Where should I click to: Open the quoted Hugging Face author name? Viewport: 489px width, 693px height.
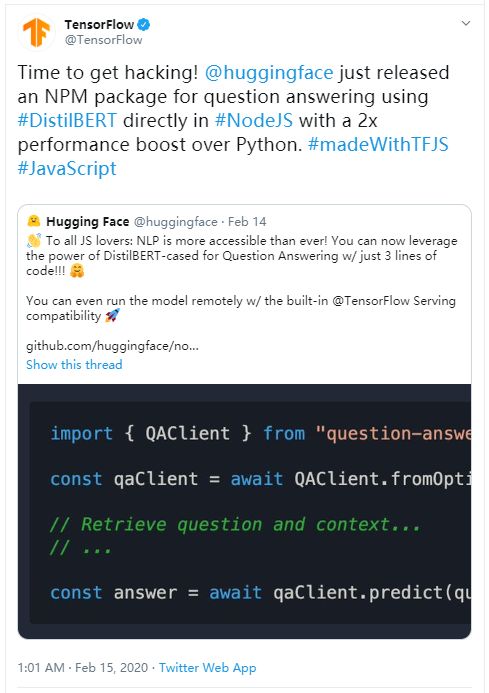point(88,221)
